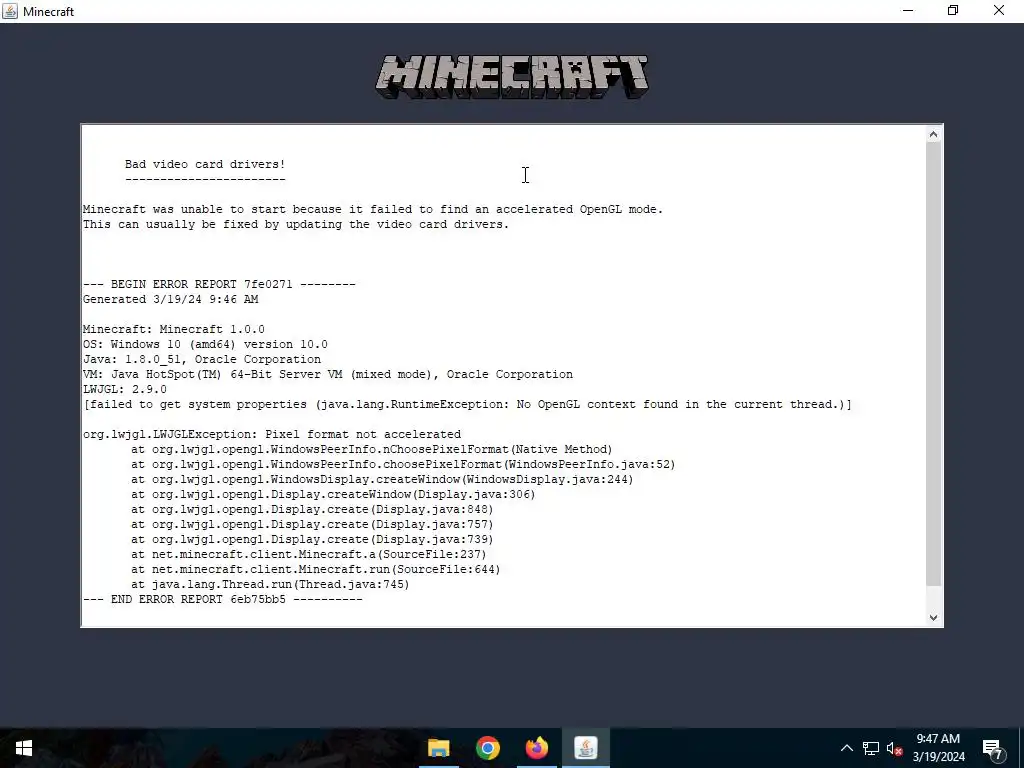
Task: Minimize the Minecraft window
Action: coord(908,11)
